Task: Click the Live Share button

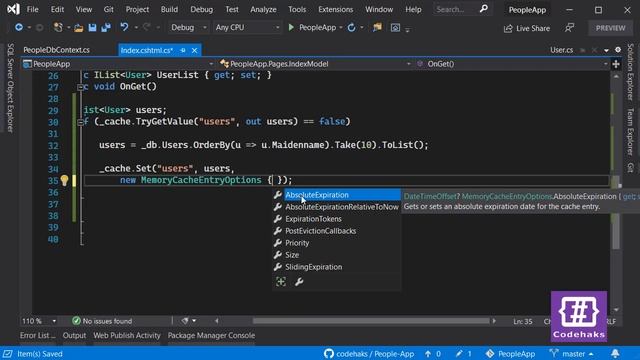Action: pos(527,28)
